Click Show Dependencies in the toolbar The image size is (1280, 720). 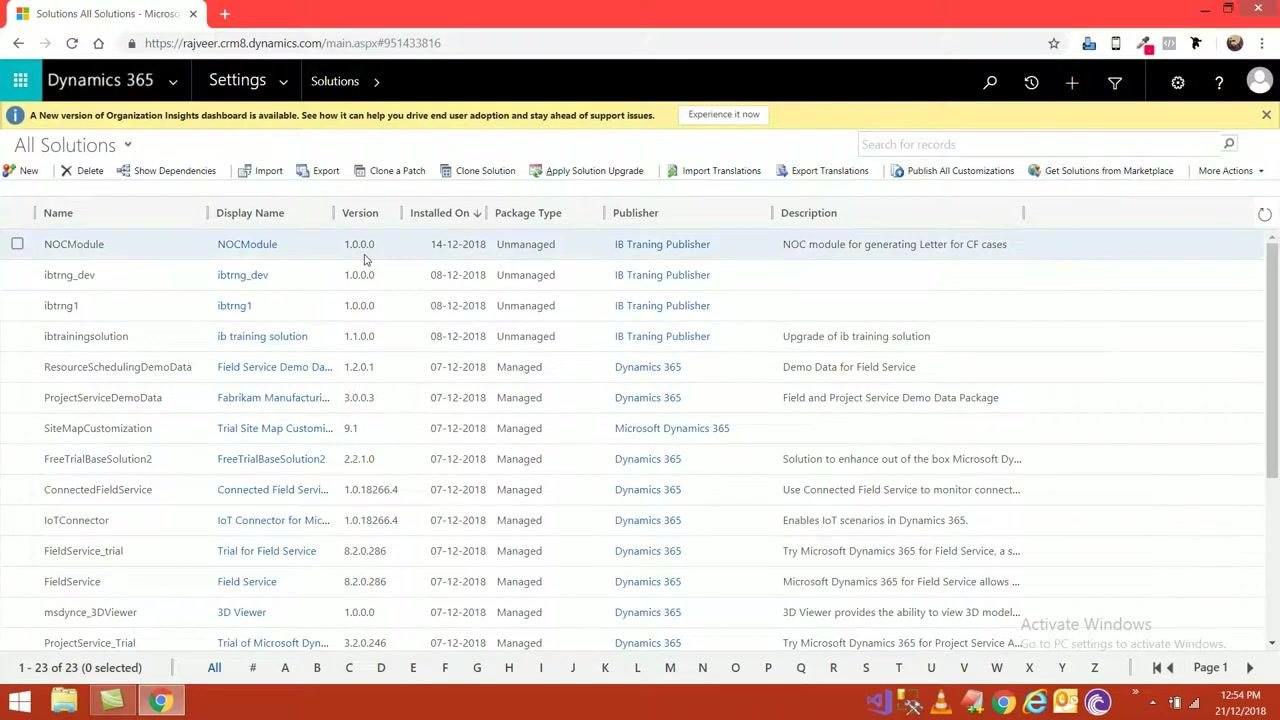click(166, 171)
